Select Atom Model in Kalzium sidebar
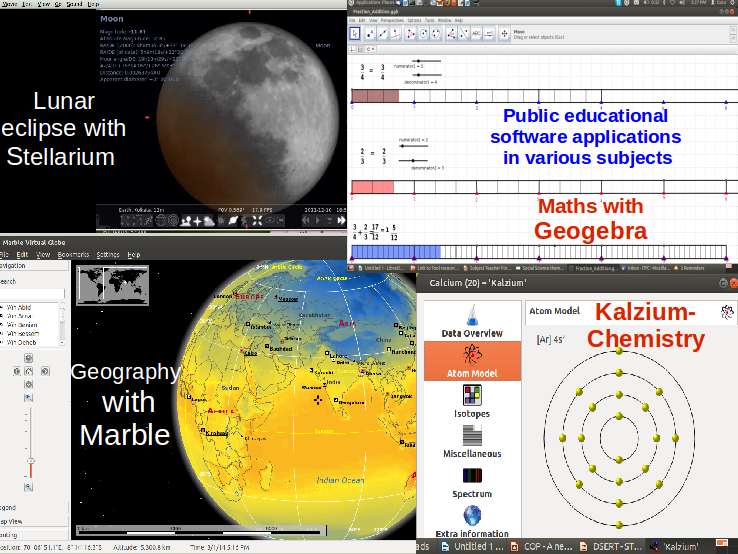 click(x=472, y=361)
